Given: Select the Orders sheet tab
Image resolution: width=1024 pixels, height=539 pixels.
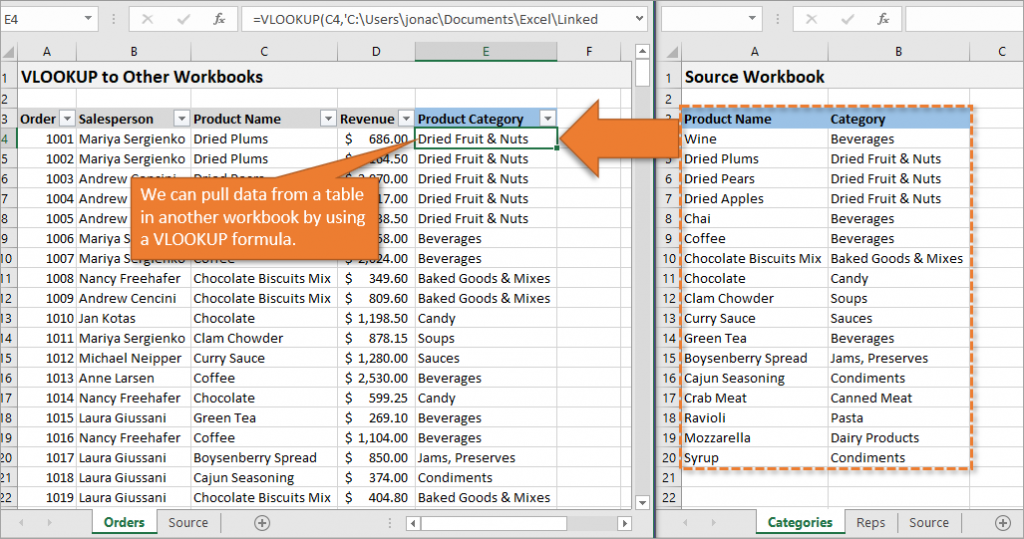Looking at the screenshot, I should [124, 522].
